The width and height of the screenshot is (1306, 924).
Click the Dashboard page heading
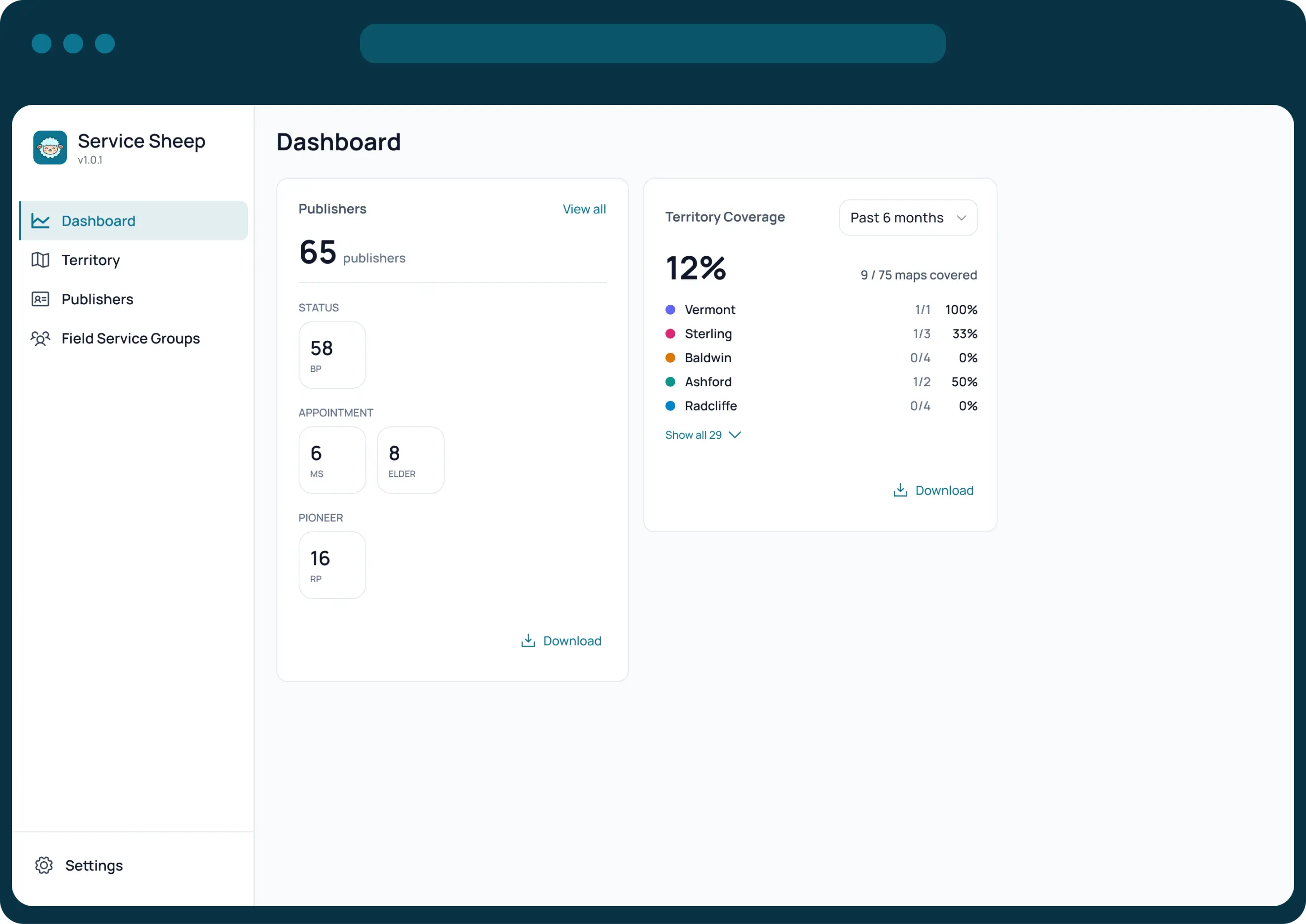pos(338,141)
